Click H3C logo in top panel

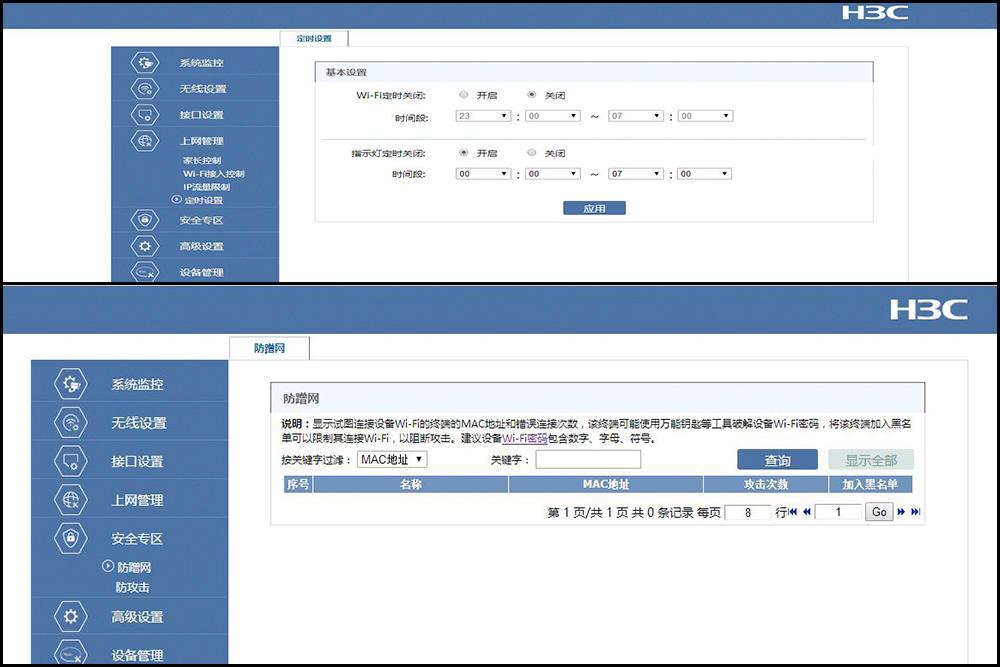coord(875,13)
